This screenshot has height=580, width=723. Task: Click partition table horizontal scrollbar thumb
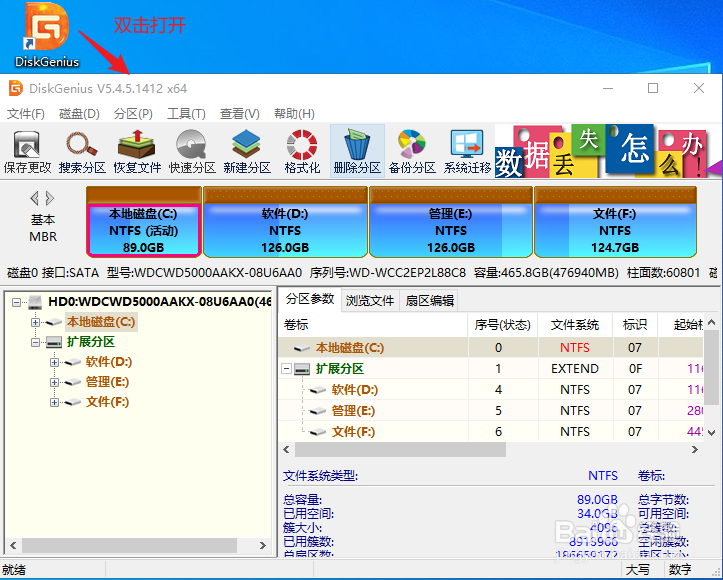(400, 450)
